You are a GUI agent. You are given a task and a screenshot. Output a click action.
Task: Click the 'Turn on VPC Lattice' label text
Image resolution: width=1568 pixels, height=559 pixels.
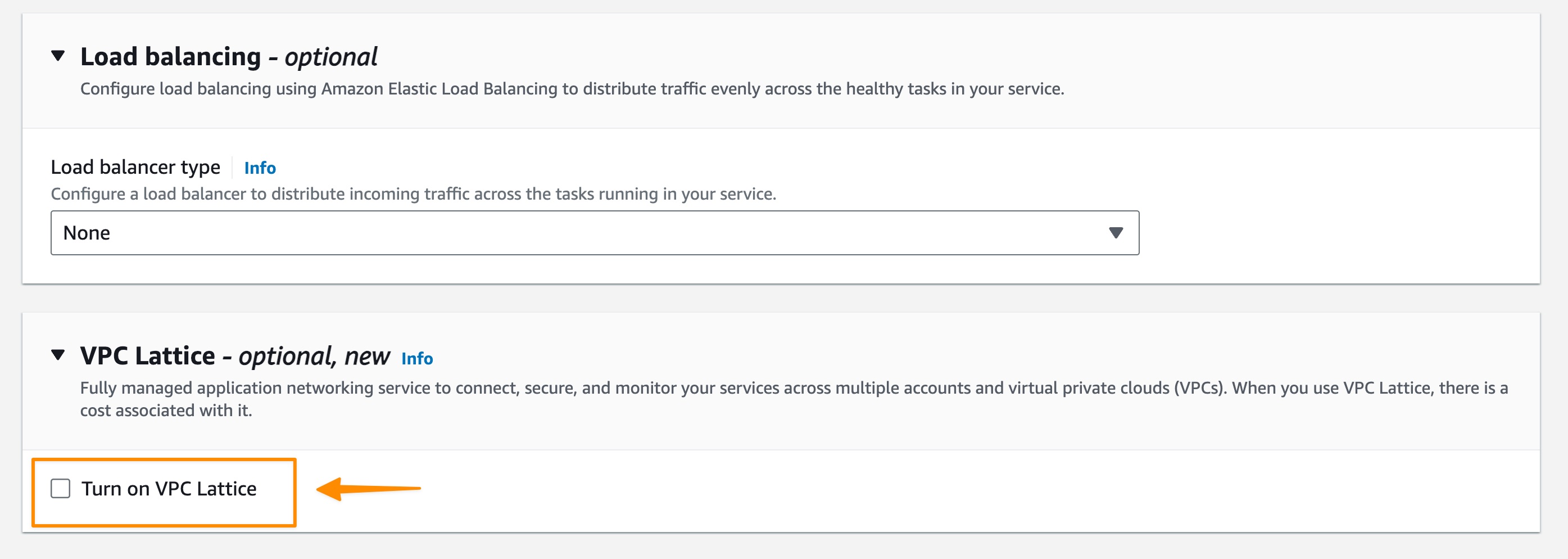click(169, 488)
